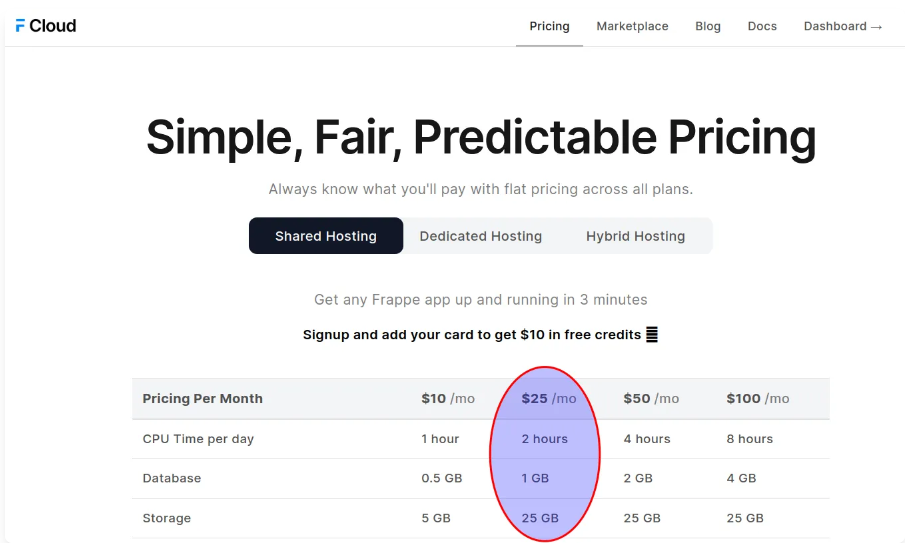905x543 pixels.
Task: Click the CPU Time per day row label
Action: pos(198,439)
